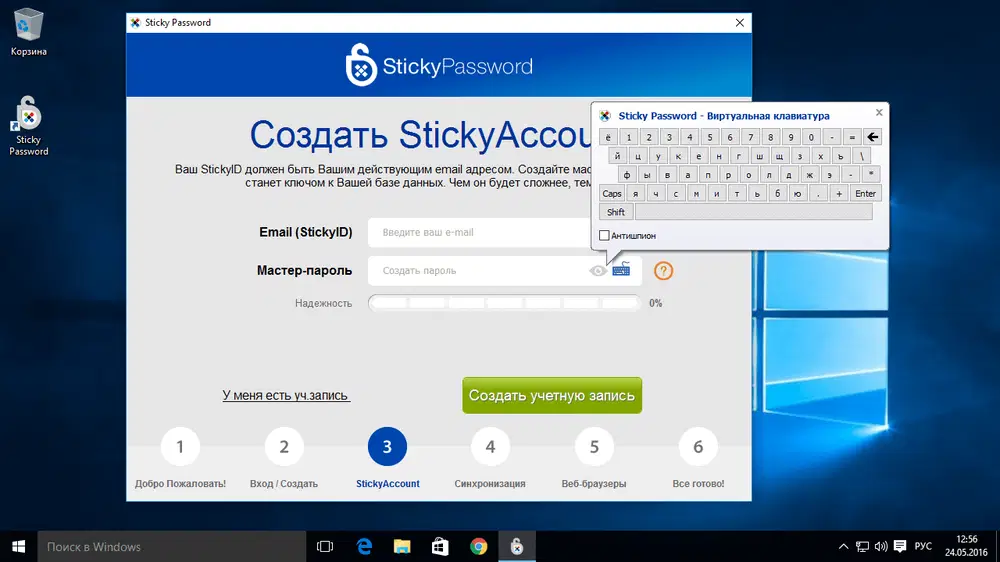
Task: Click the Email (StickyID) input field
Action: 482,232
